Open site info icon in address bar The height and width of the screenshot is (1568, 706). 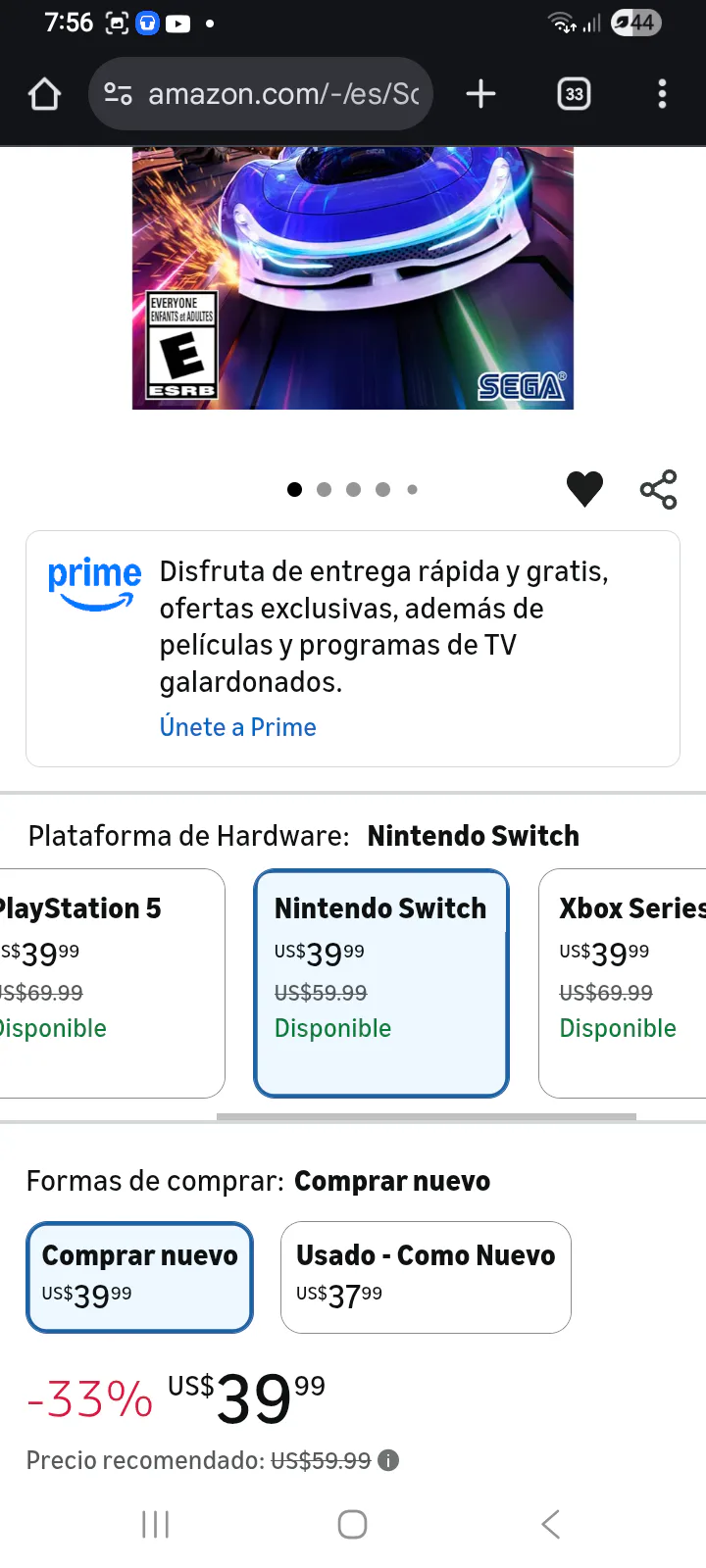pos(118,94)
